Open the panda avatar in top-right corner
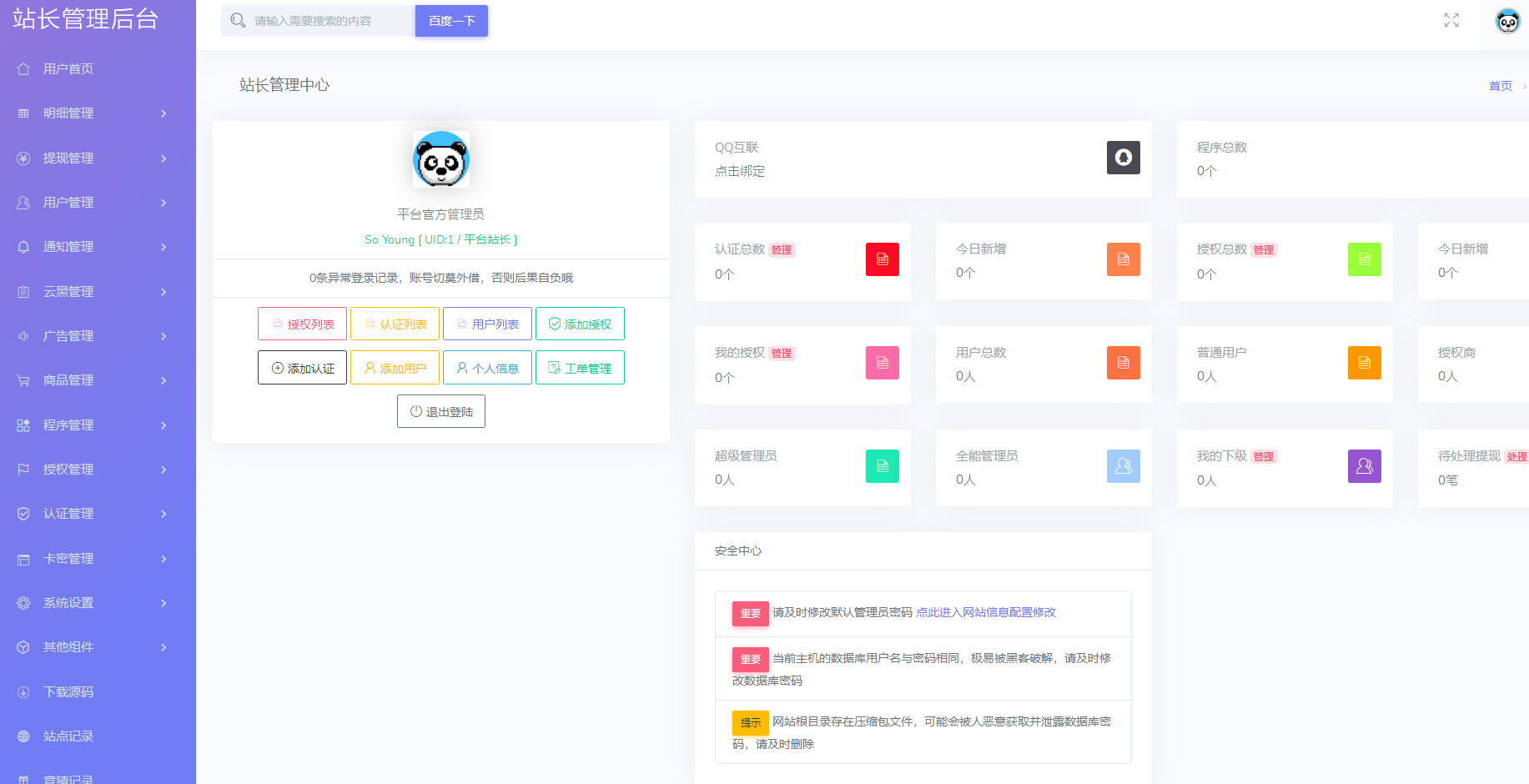Viewport: 1529px width, 784px height. [1507, 21]
